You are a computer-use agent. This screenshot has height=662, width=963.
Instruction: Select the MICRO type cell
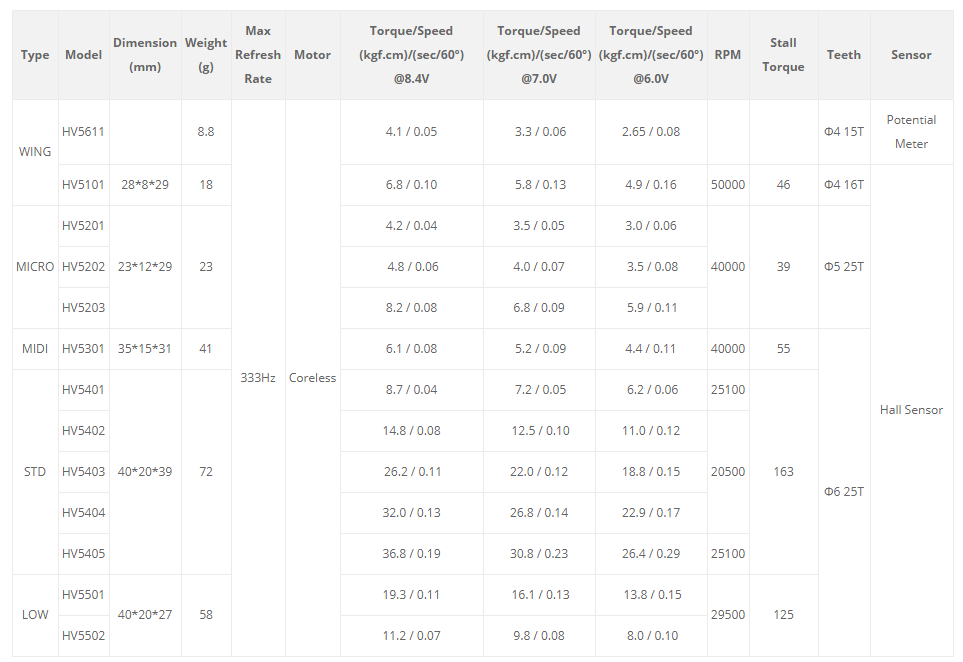pyautogui.click(x=35, y=267)
